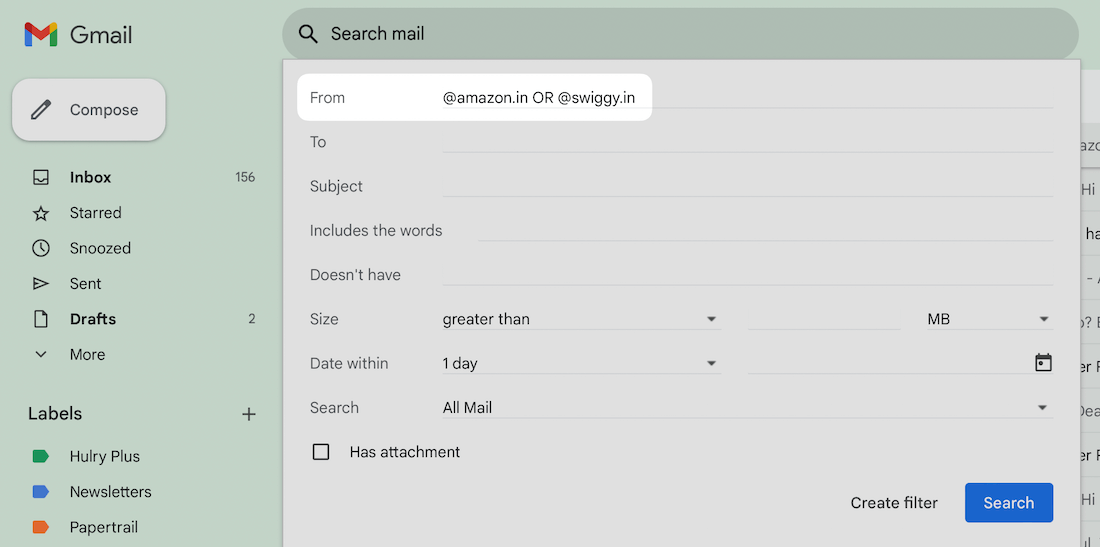Expand the Date within '1 day' dropdown
This screenshot has width=1100, height=547.
pyautogui.click(x=580, y=363)
